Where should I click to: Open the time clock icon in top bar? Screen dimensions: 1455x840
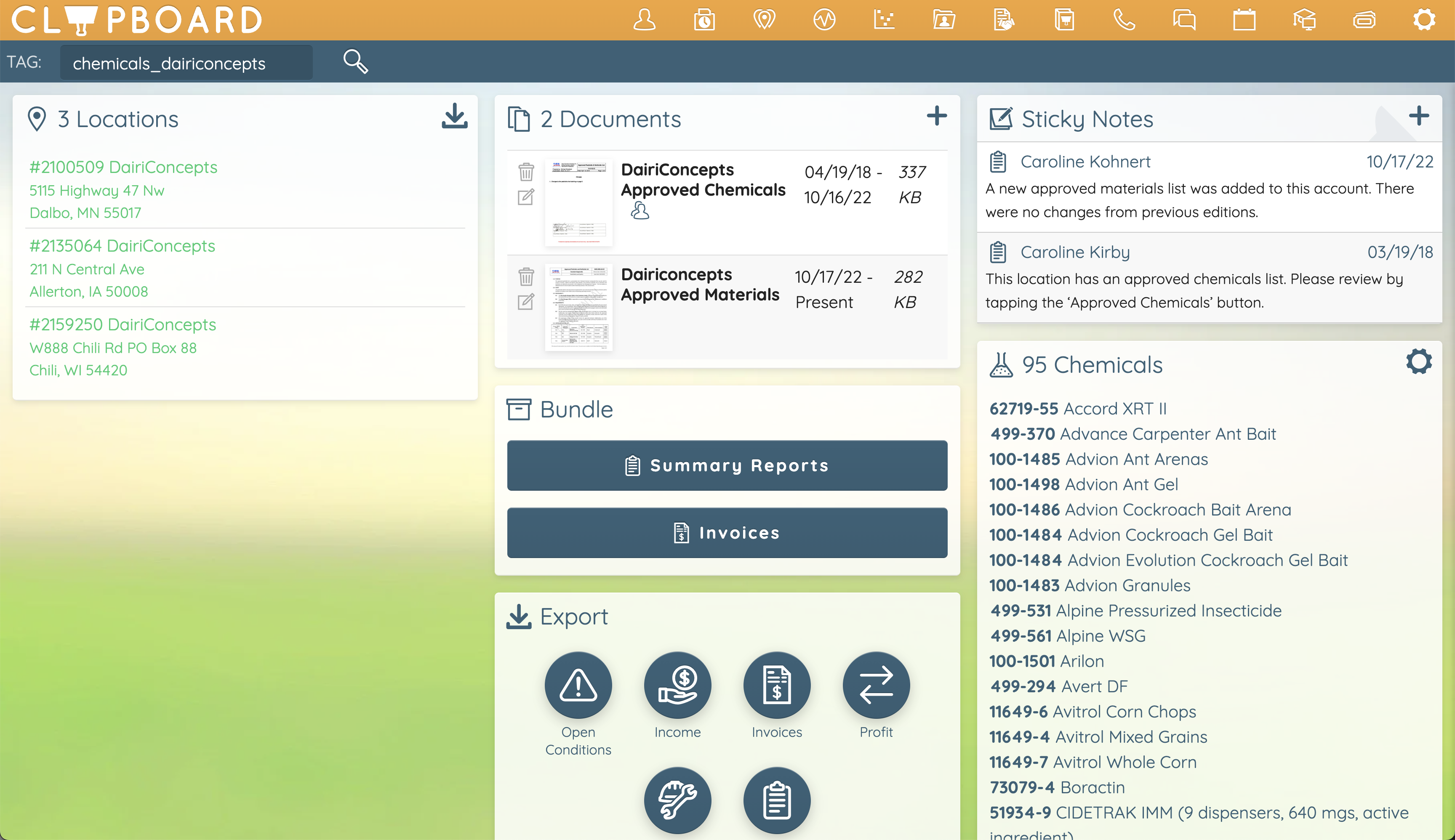[704, 20]
